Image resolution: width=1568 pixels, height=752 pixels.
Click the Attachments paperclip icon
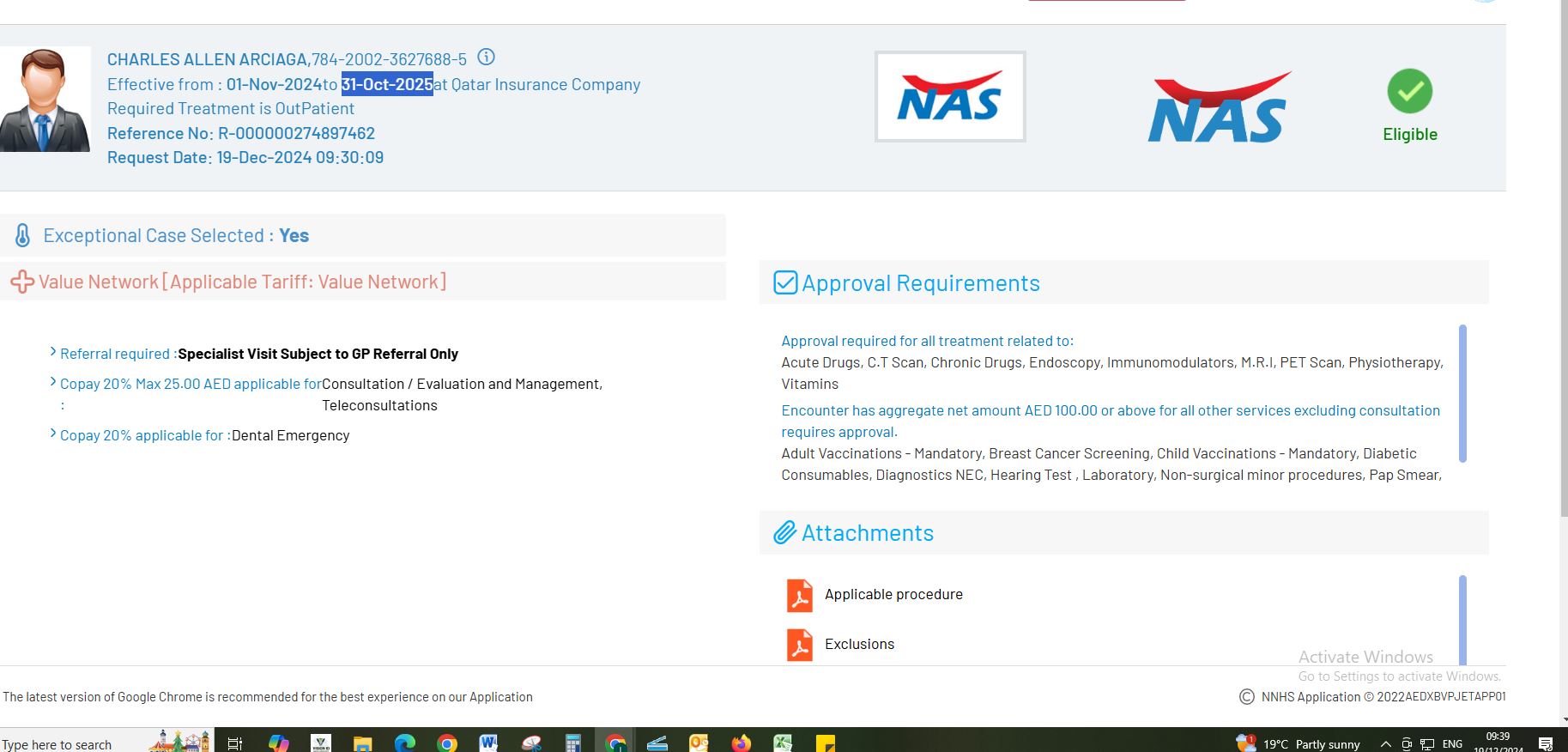[x=784, y=533]
